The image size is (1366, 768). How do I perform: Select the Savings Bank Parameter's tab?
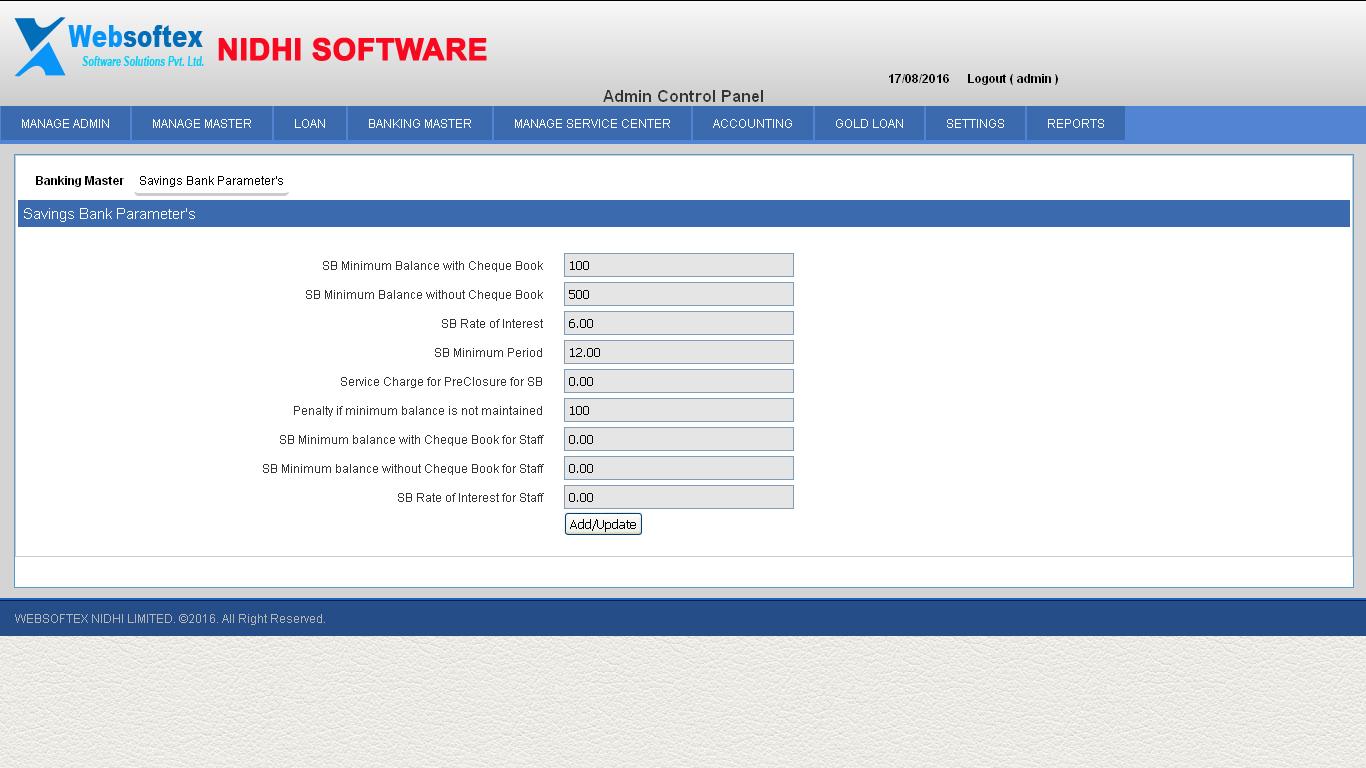(x=211, y=181)
